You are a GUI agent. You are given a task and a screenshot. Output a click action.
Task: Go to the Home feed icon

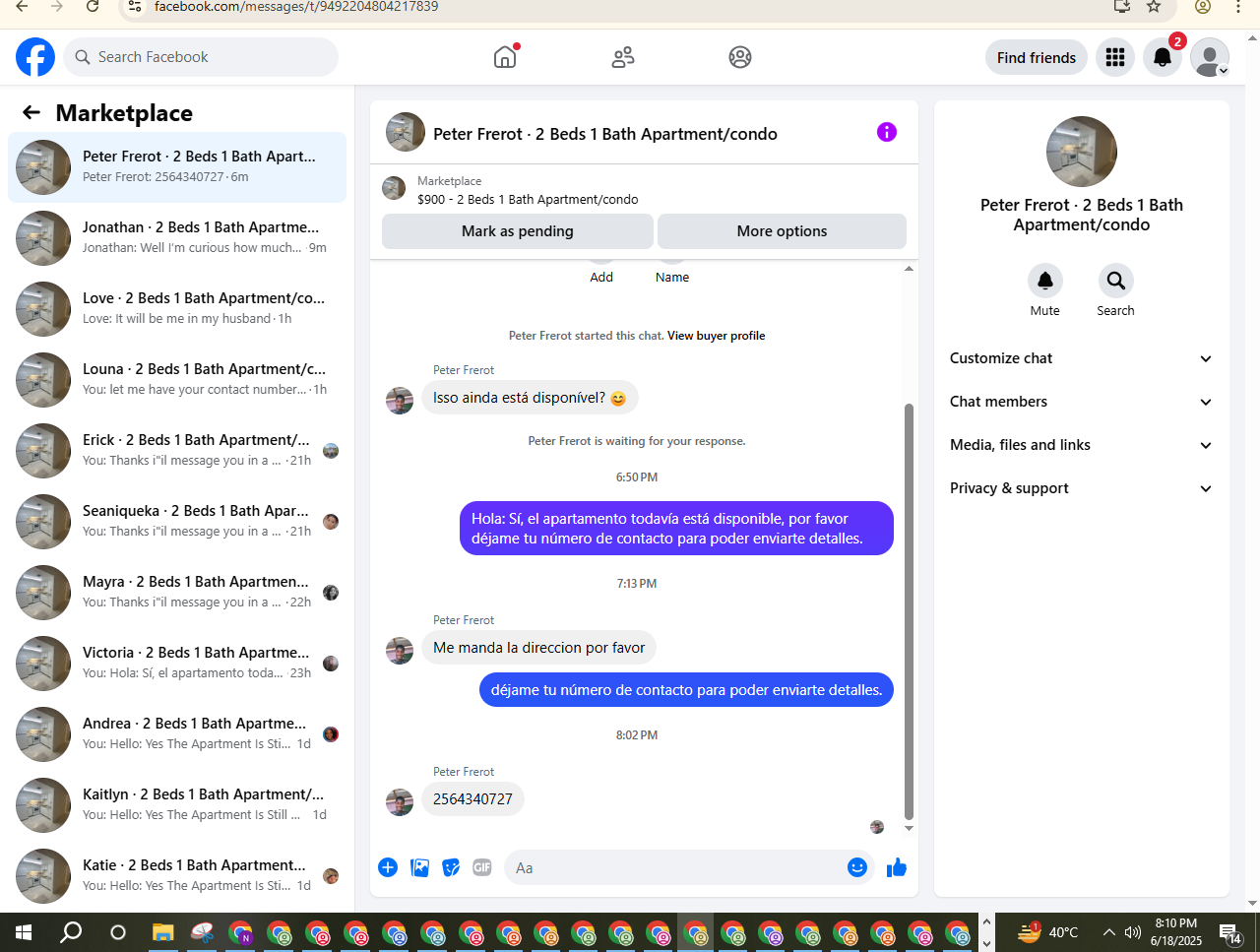click(505, 57)
